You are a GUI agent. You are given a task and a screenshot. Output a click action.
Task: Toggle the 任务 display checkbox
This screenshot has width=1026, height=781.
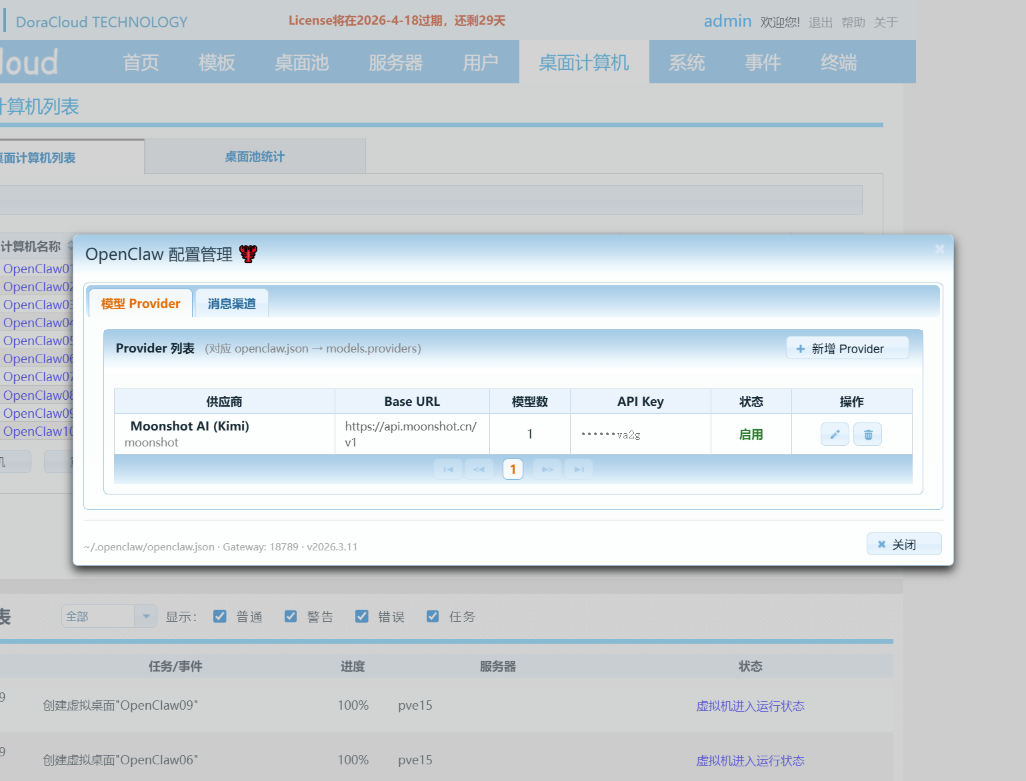coord(433,616)
